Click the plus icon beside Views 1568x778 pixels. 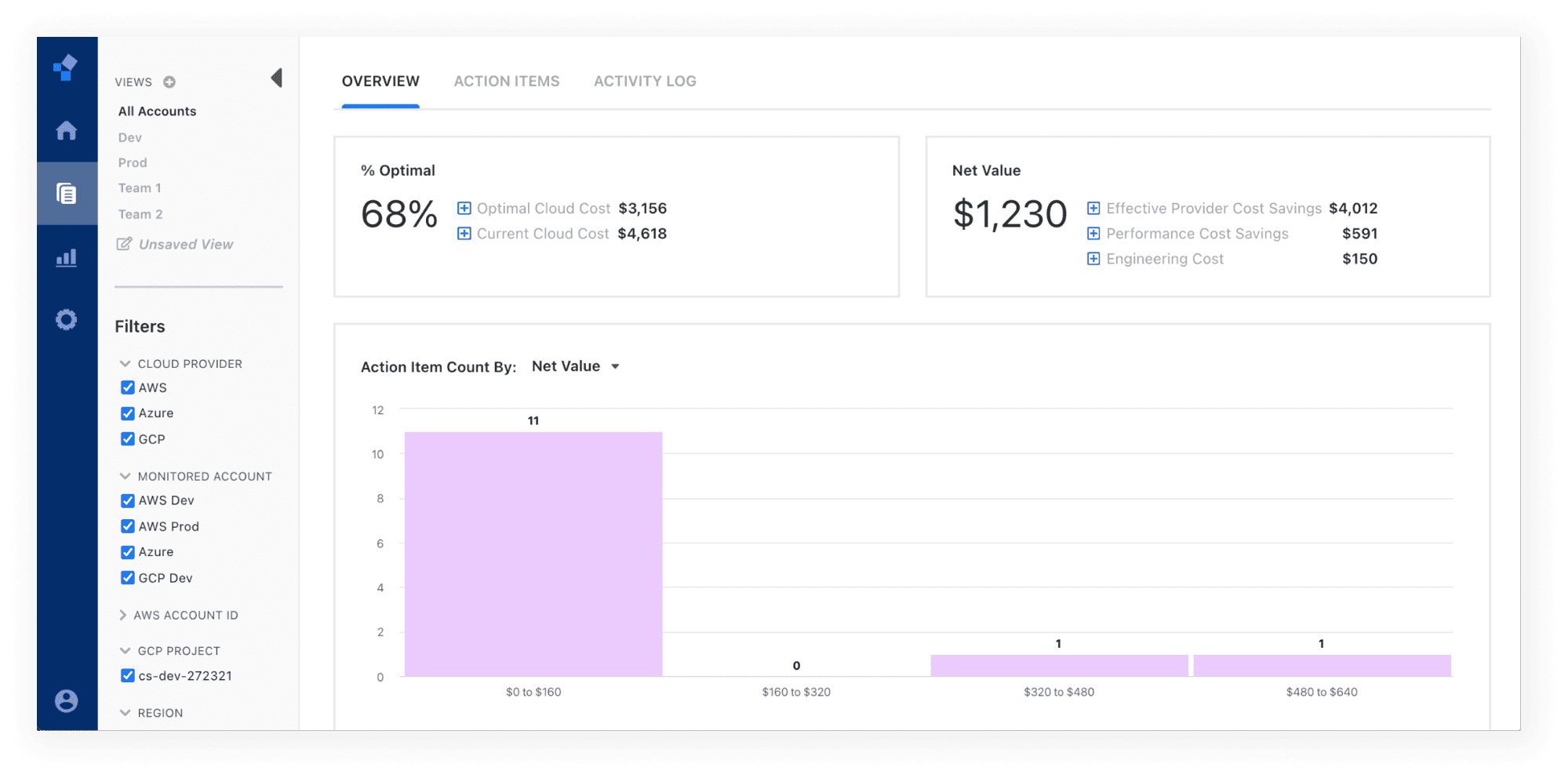tap(169, 82)
